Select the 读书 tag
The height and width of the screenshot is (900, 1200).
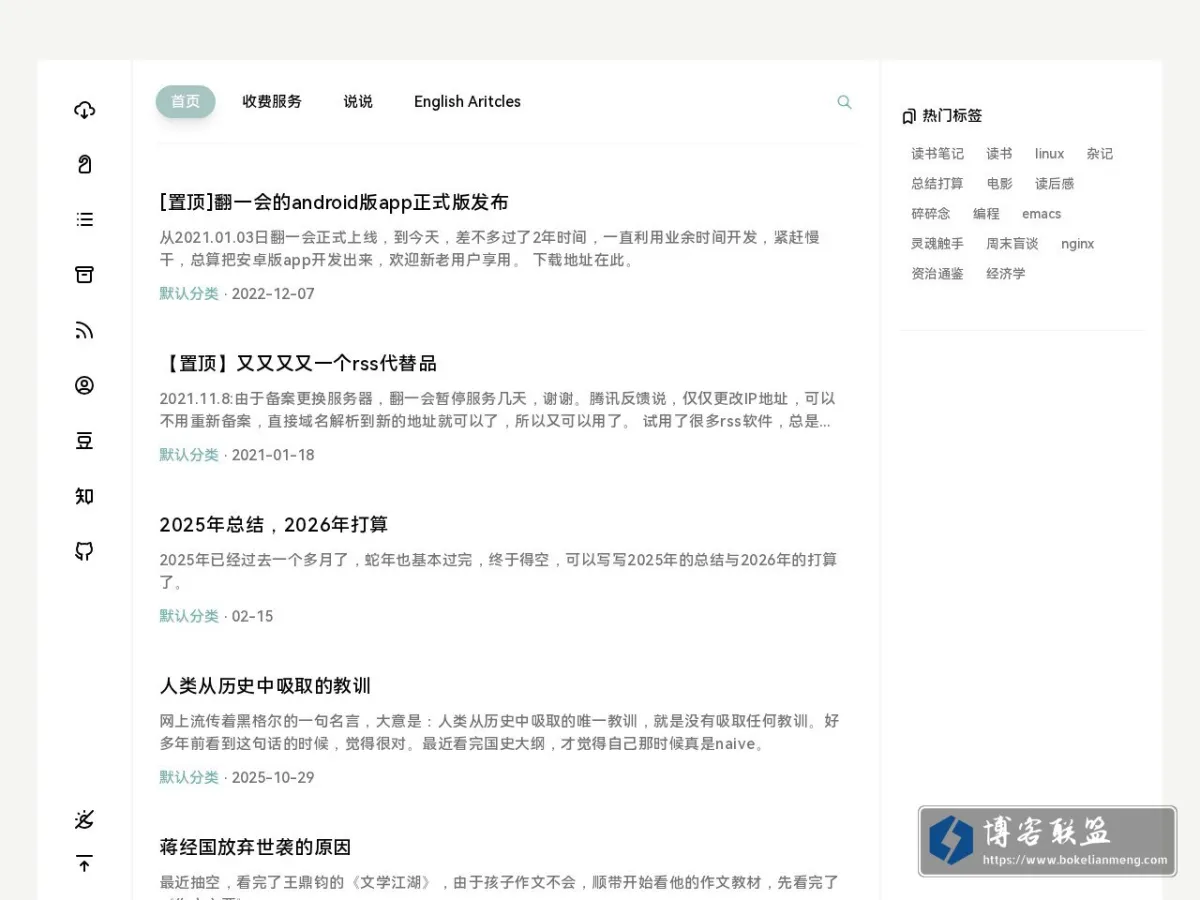pos(999,154)
